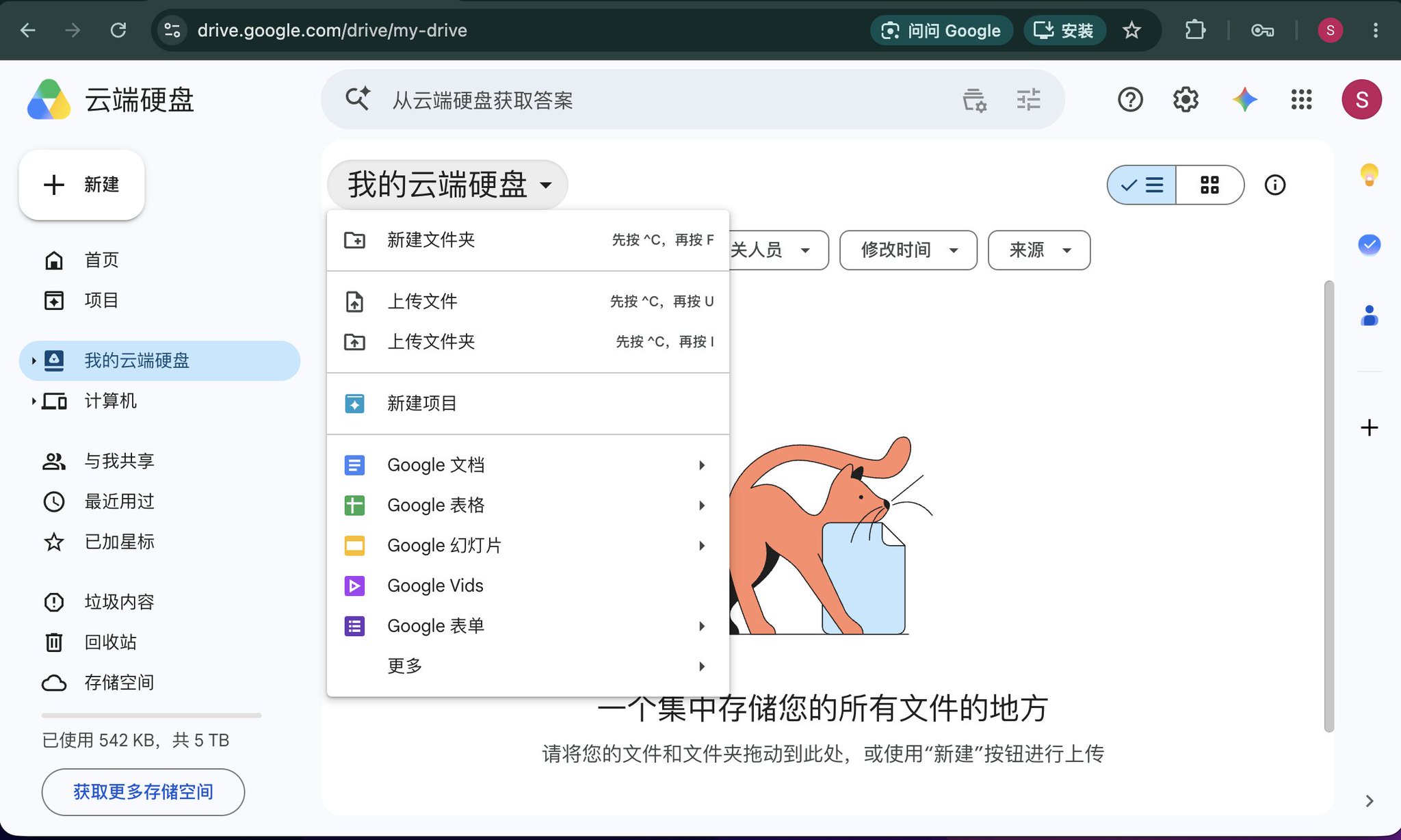
Task: Open the browser three-dot menu
Action: pyautogui.click(x=1375, y=30)
